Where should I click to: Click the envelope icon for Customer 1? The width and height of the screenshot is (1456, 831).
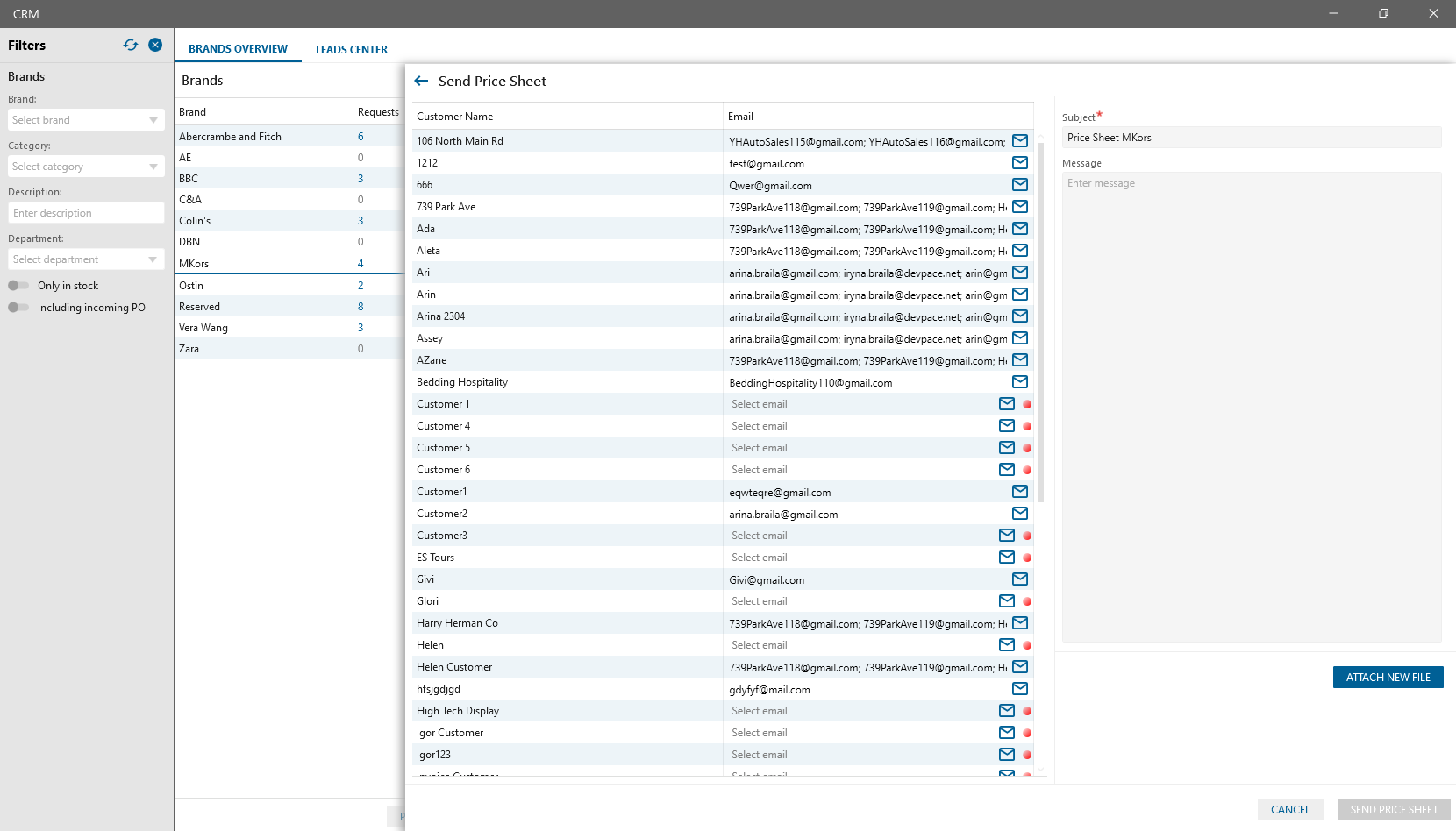[x=1007, y=404]
